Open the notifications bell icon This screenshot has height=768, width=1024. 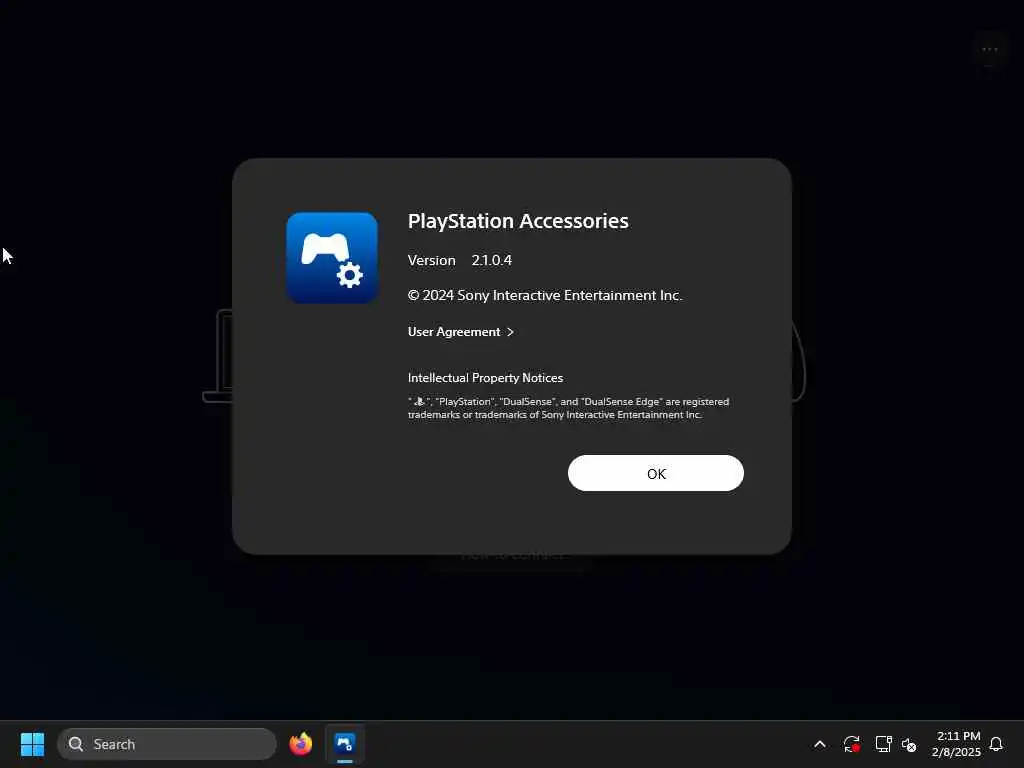(996, 744)
